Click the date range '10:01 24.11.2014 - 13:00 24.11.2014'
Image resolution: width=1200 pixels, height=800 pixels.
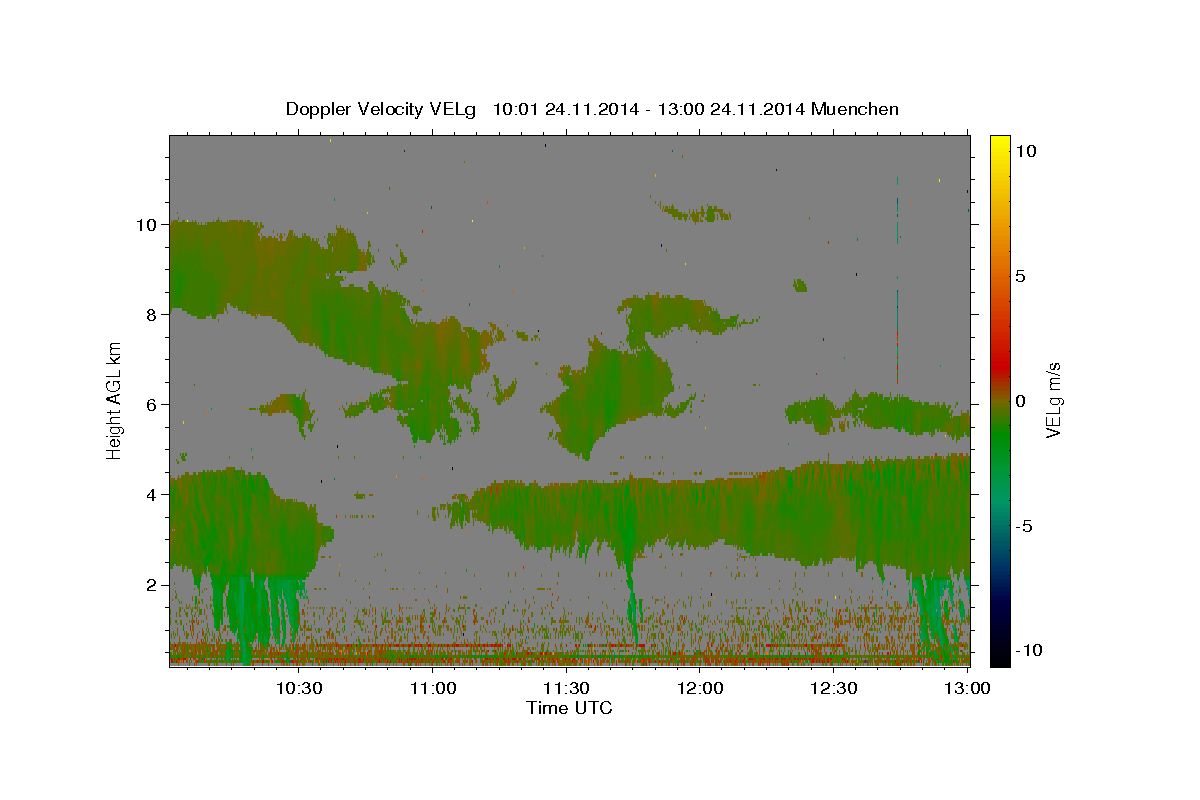pos(649,109)
